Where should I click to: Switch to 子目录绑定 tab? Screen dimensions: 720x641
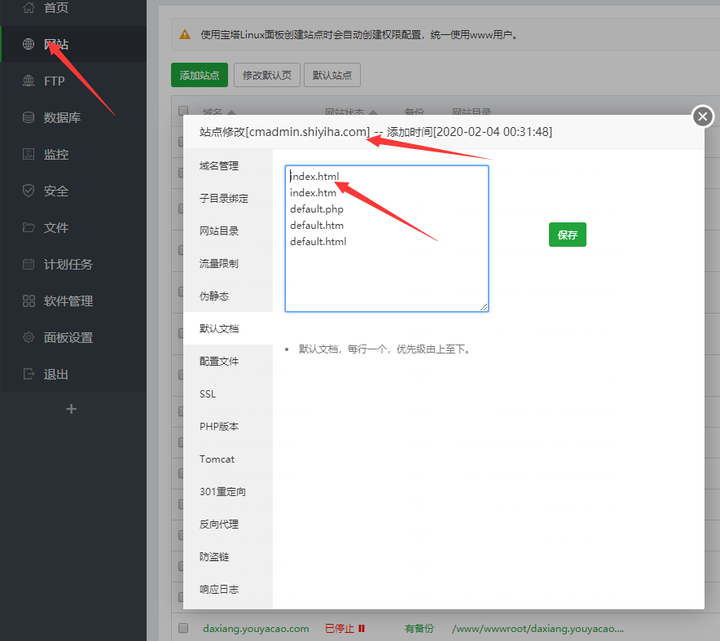[x=228, y=198]
